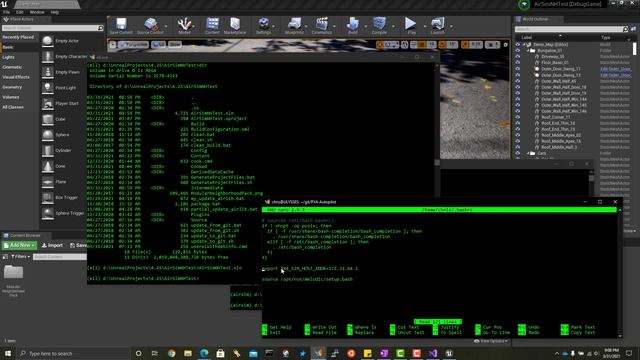Viewport: 640px width, 360px height.
Task: Open the File menu
Action: pyautogui.click(x=7, y=12)
